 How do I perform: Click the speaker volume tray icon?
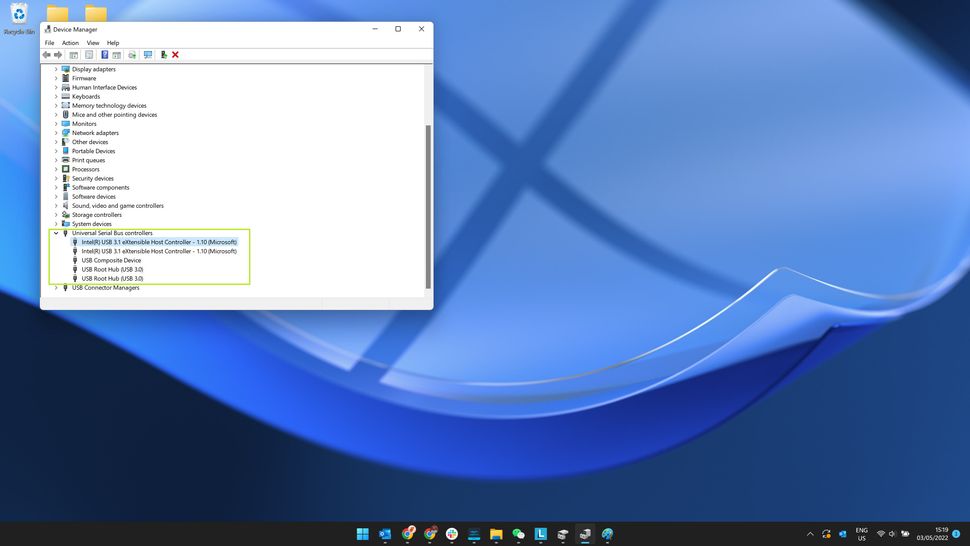point(892,534)
